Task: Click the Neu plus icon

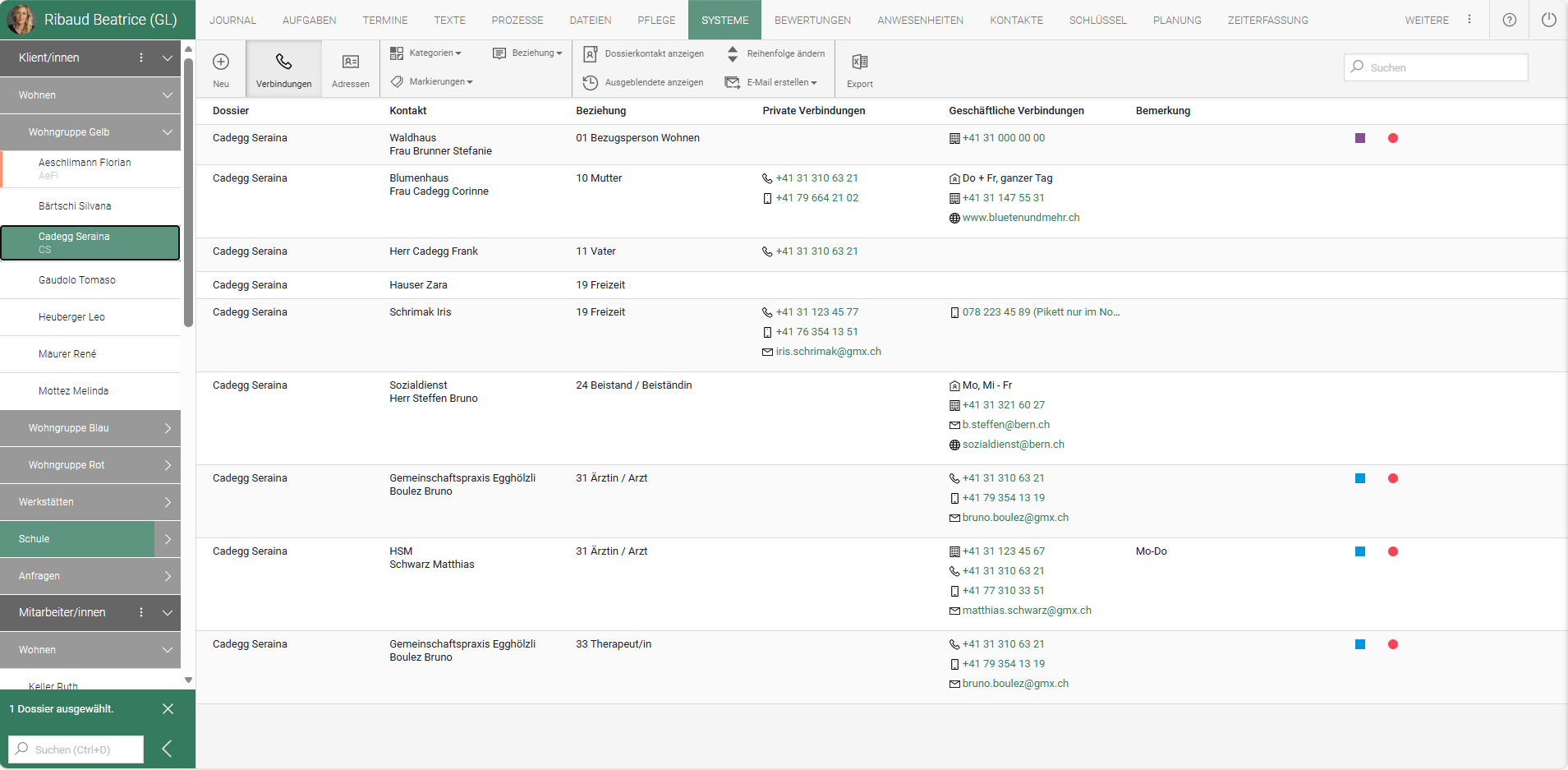Action: pos(221,62)
